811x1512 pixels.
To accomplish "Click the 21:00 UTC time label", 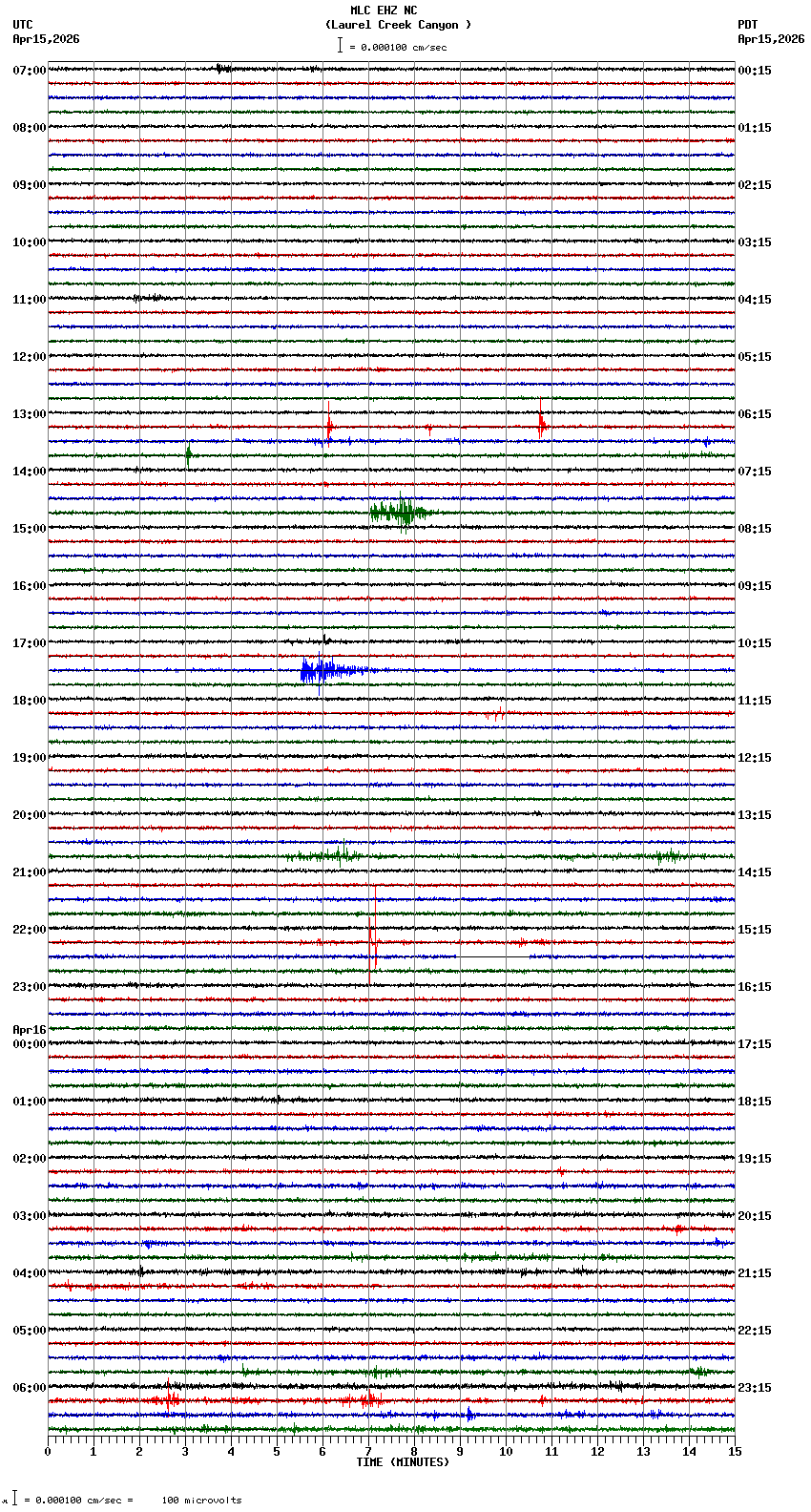I will [x=30, y=872].
